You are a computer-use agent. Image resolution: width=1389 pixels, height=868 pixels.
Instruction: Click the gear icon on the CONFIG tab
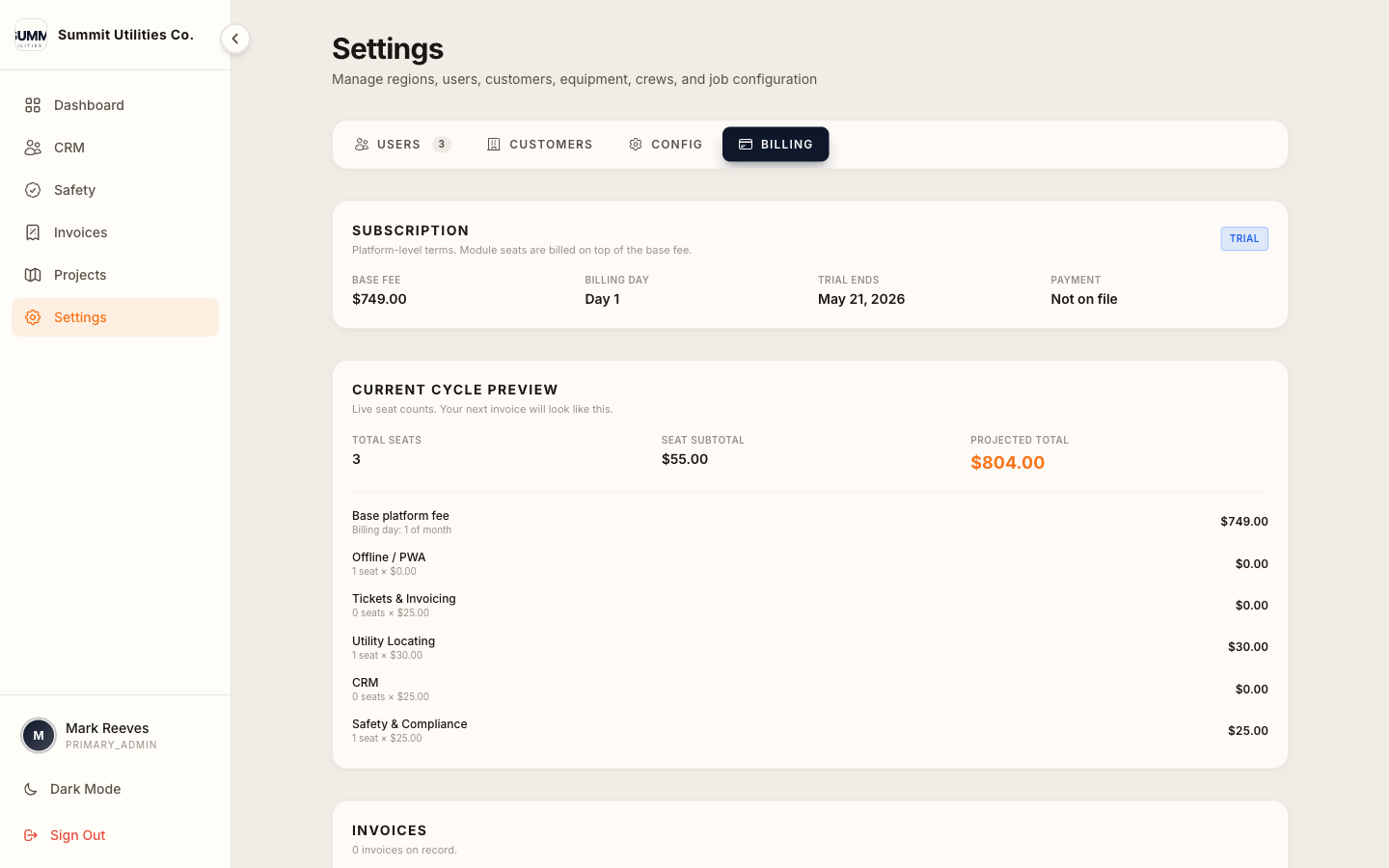pyautogui.click(x=635, y=144)
